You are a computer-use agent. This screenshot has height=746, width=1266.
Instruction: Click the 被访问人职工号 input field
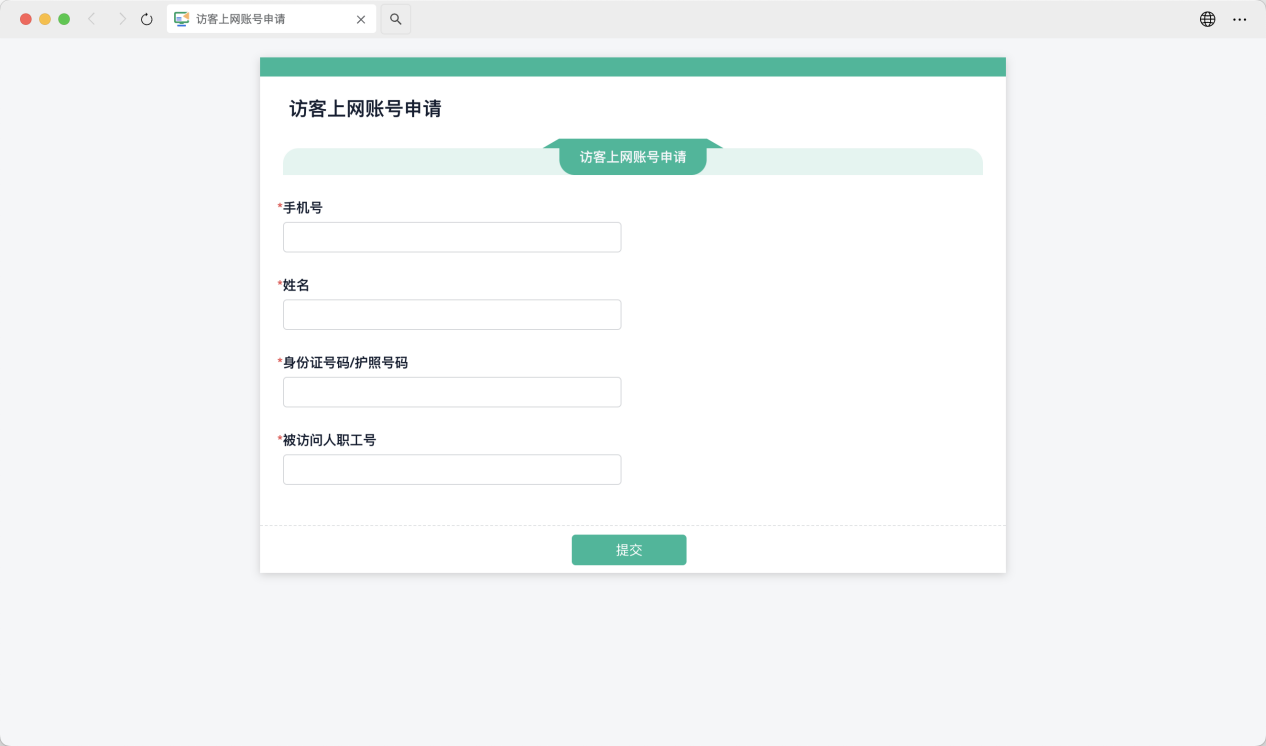click(x=451, y=469)
